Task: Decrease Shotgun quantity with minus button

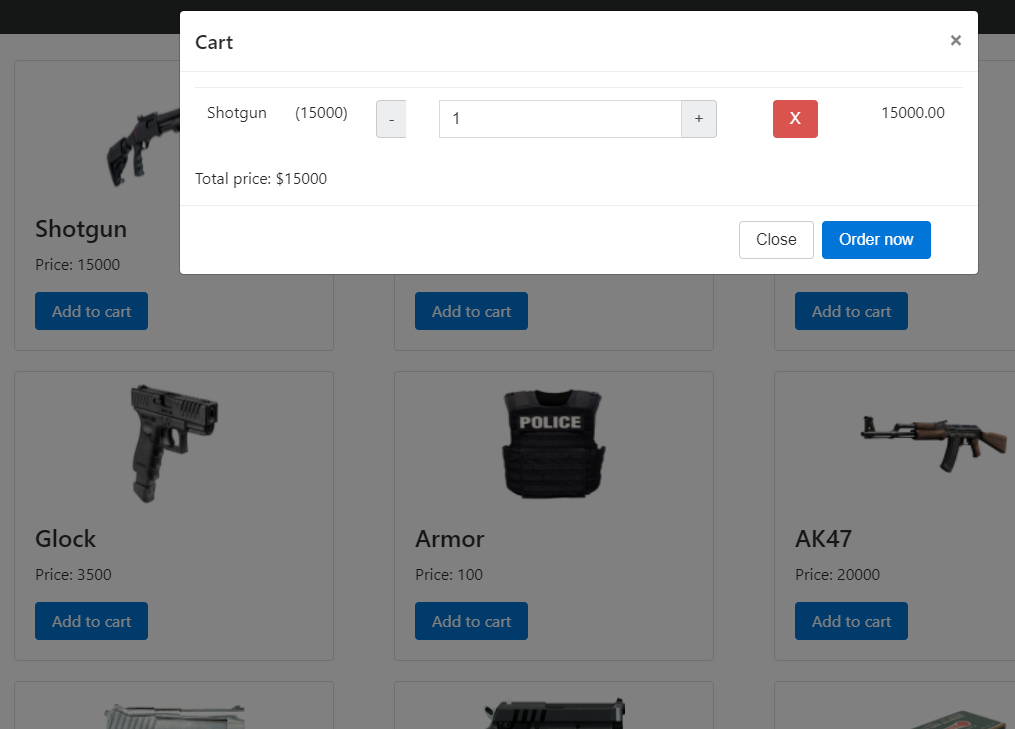Action: [391, 119]
